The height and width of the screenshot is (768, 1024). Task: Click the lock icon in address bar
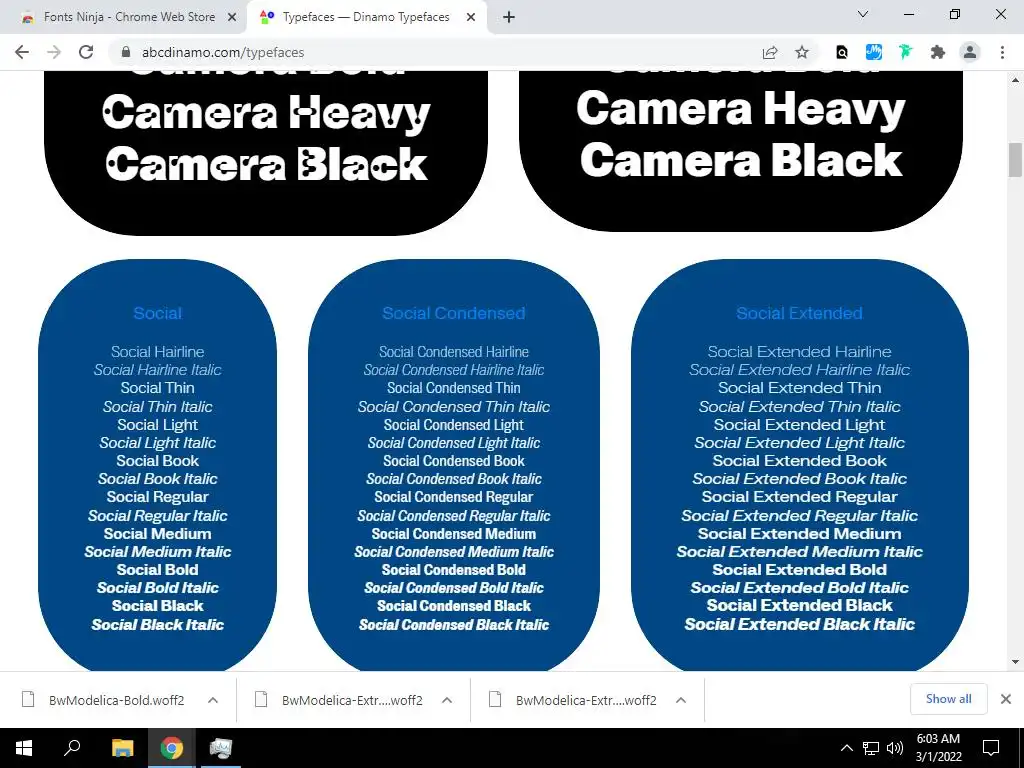tap(127, 52)
